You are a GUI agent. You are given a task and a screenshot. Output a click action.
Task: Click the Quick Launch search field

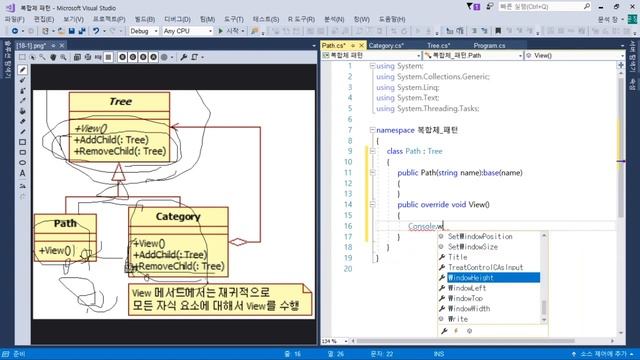click(x=545, y=7)
